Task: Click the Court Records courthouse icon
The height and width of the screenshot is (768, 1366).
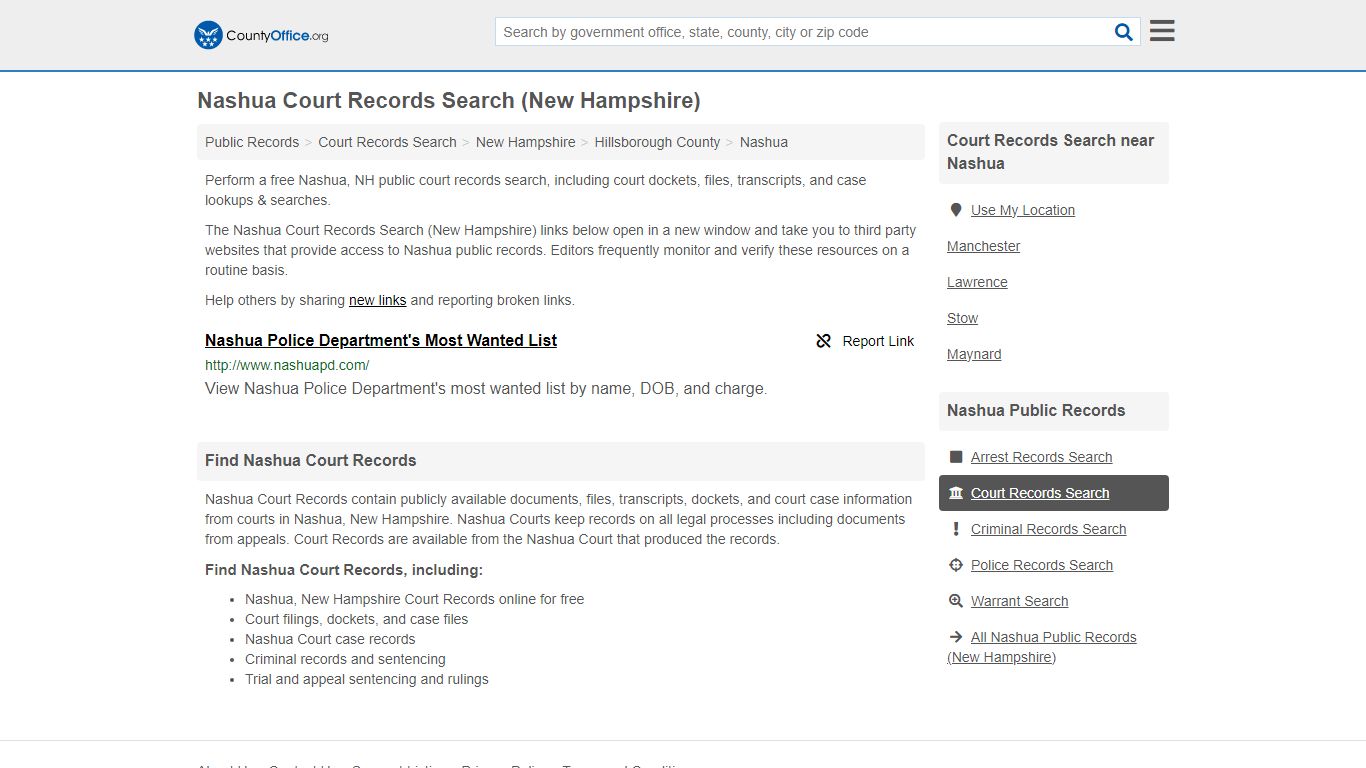Action: click(x=956, y=493)
